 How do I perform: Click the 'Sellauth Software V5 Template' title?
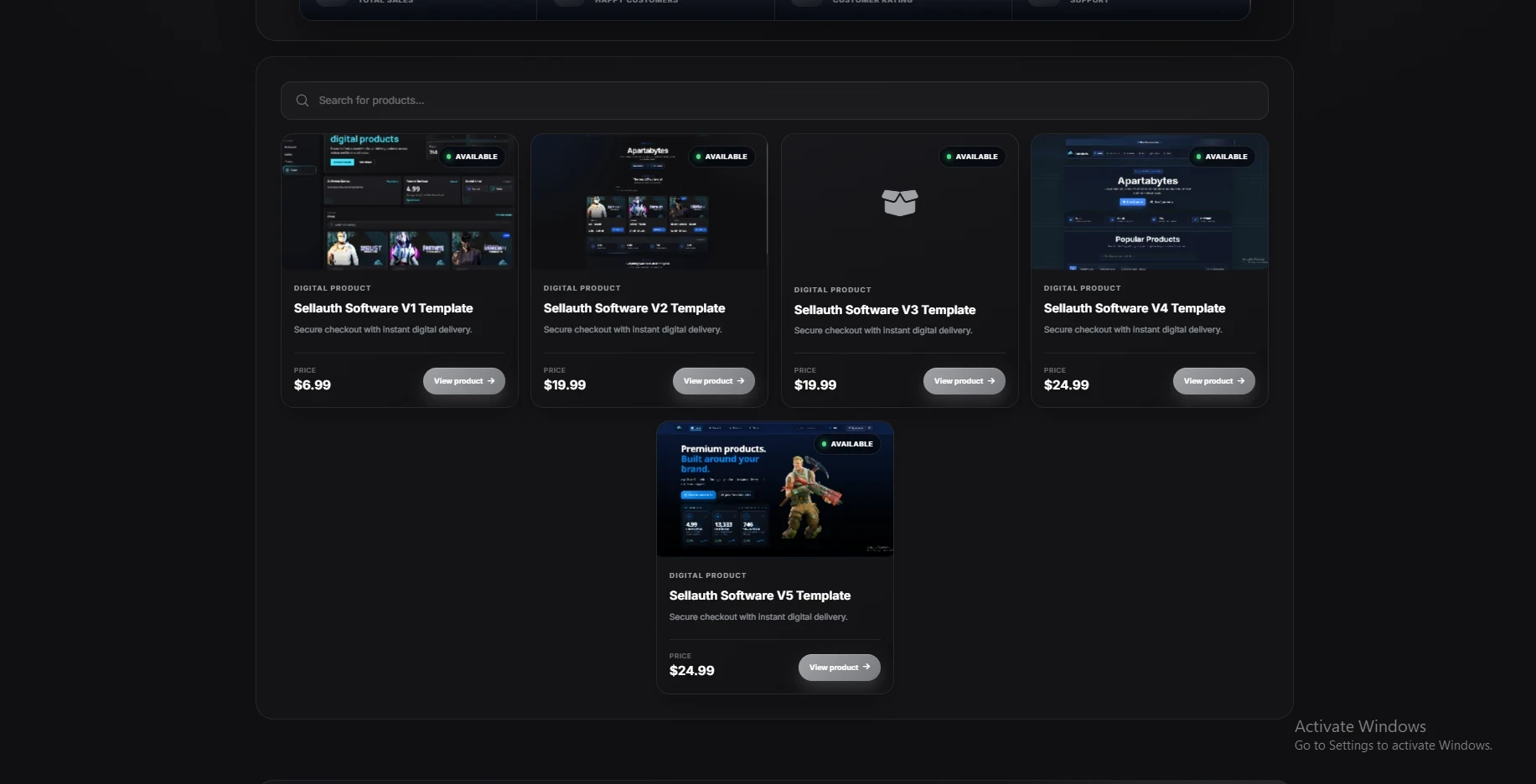760,596
